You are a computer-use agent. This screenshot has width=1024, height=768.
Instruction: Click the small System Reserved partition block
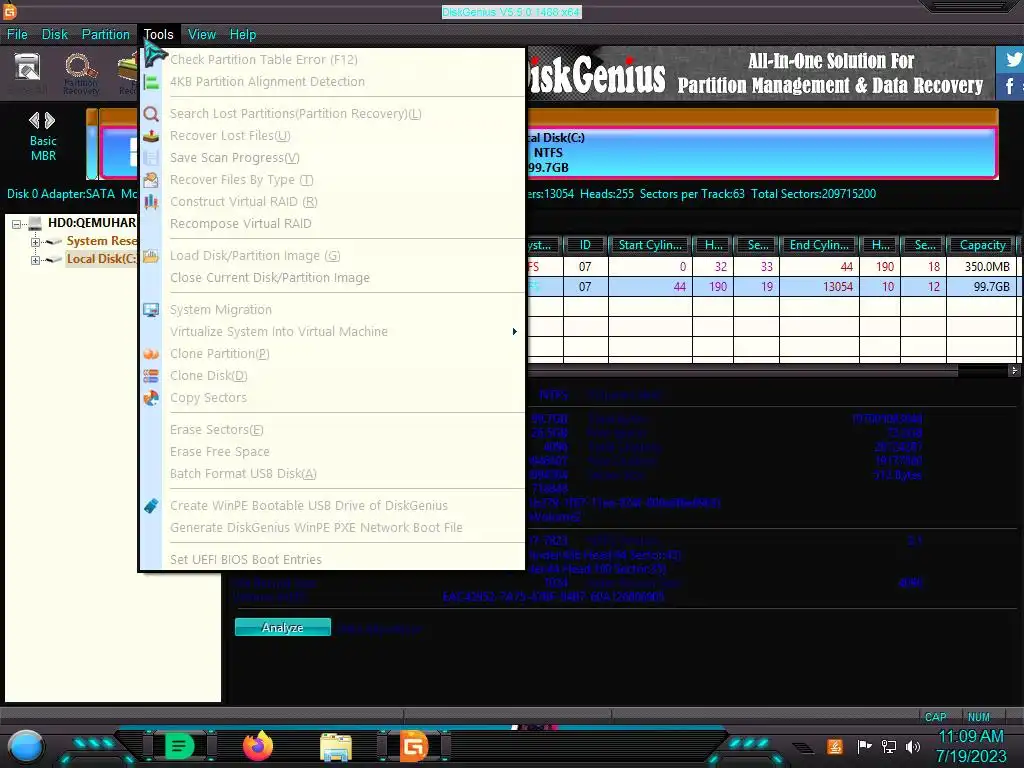tap(92, 144)
